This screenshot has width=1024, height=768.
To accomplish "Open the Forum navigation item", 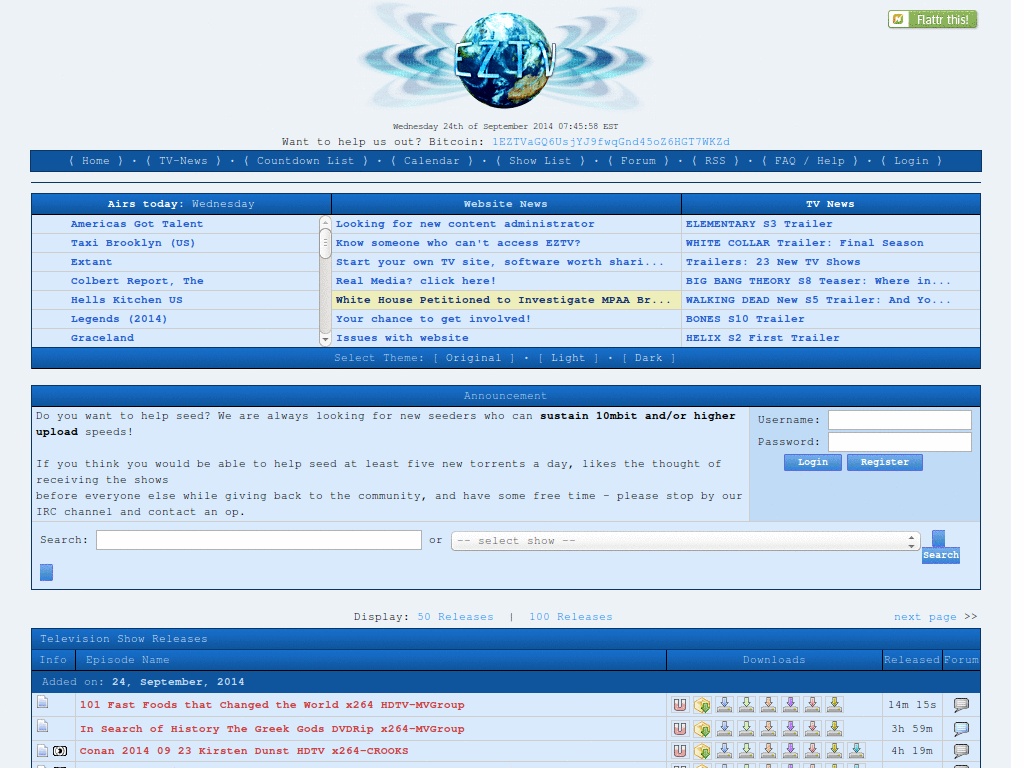I will [x=638, y=161].
